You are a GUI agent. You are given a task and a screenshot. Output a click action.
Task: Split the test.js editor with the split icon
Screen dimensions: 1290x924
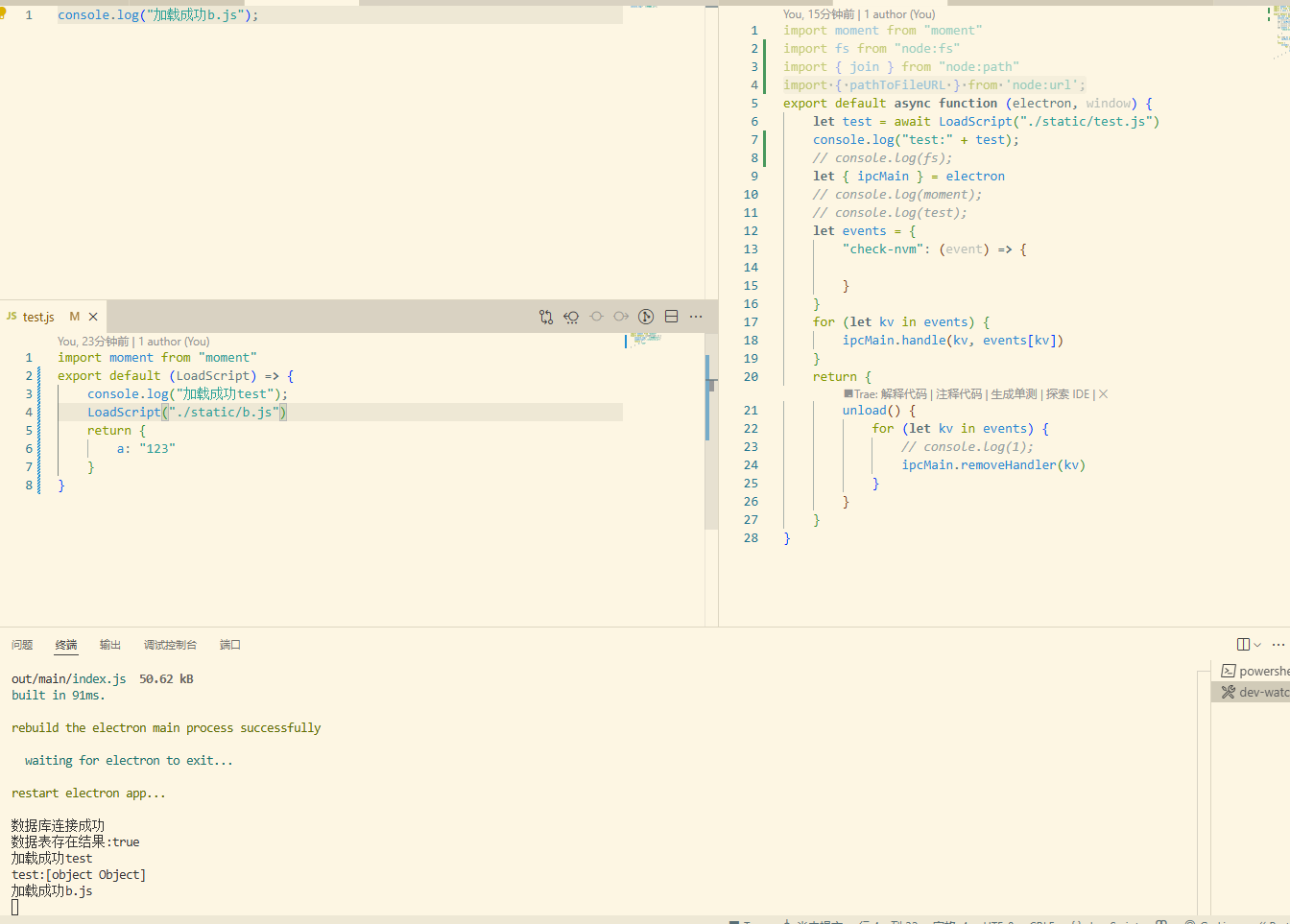(671, 317)
